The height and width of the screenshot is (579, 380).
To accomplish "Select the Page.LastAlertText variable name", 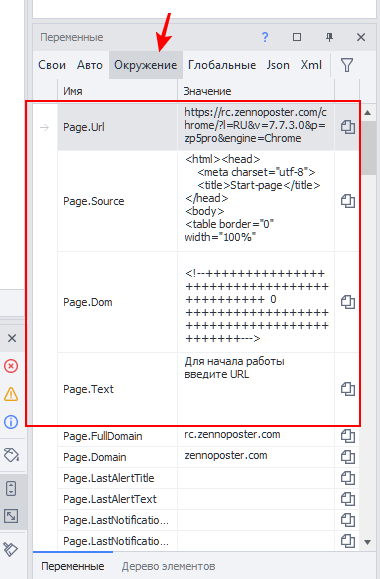I will (110, 499).
